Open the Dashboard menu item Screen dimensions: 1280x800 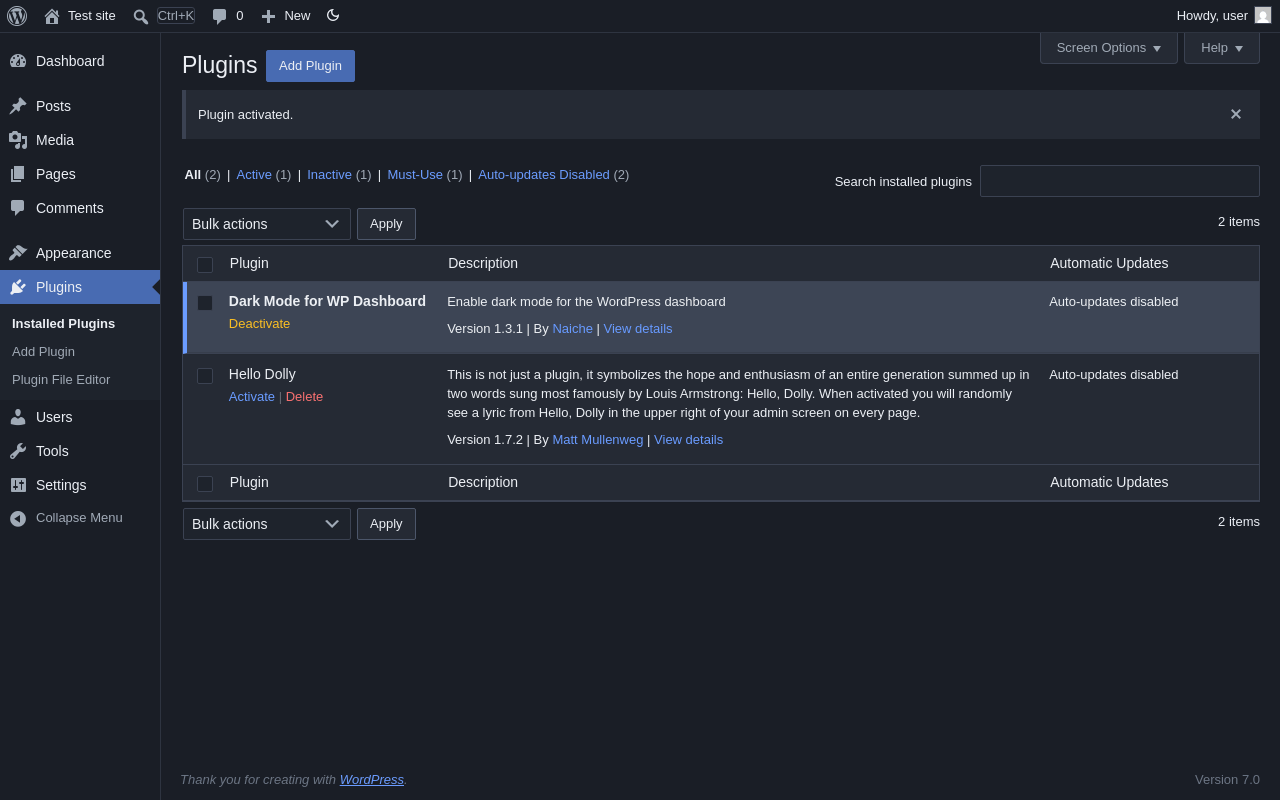click(80, 61)
